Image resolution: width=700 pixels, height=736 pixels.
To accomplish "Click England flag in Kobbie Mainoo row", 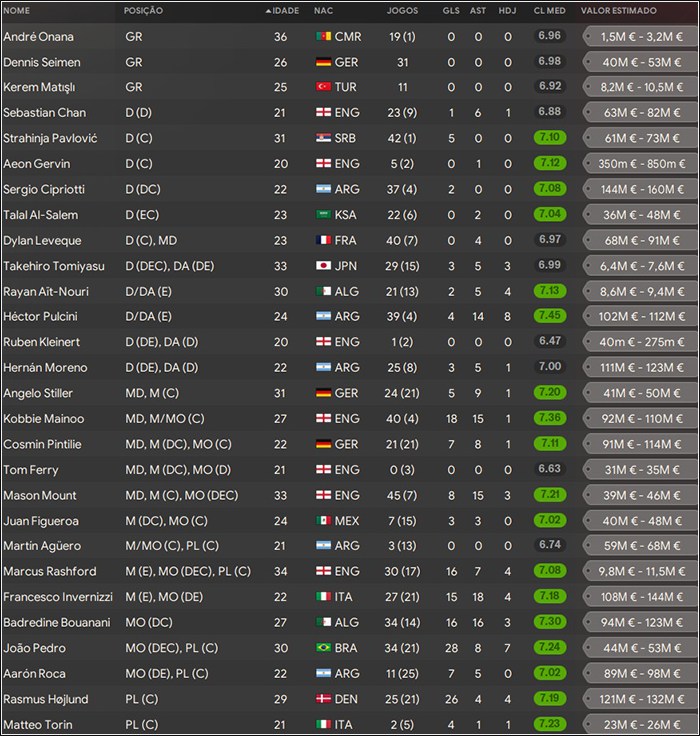I will point(323,418).
